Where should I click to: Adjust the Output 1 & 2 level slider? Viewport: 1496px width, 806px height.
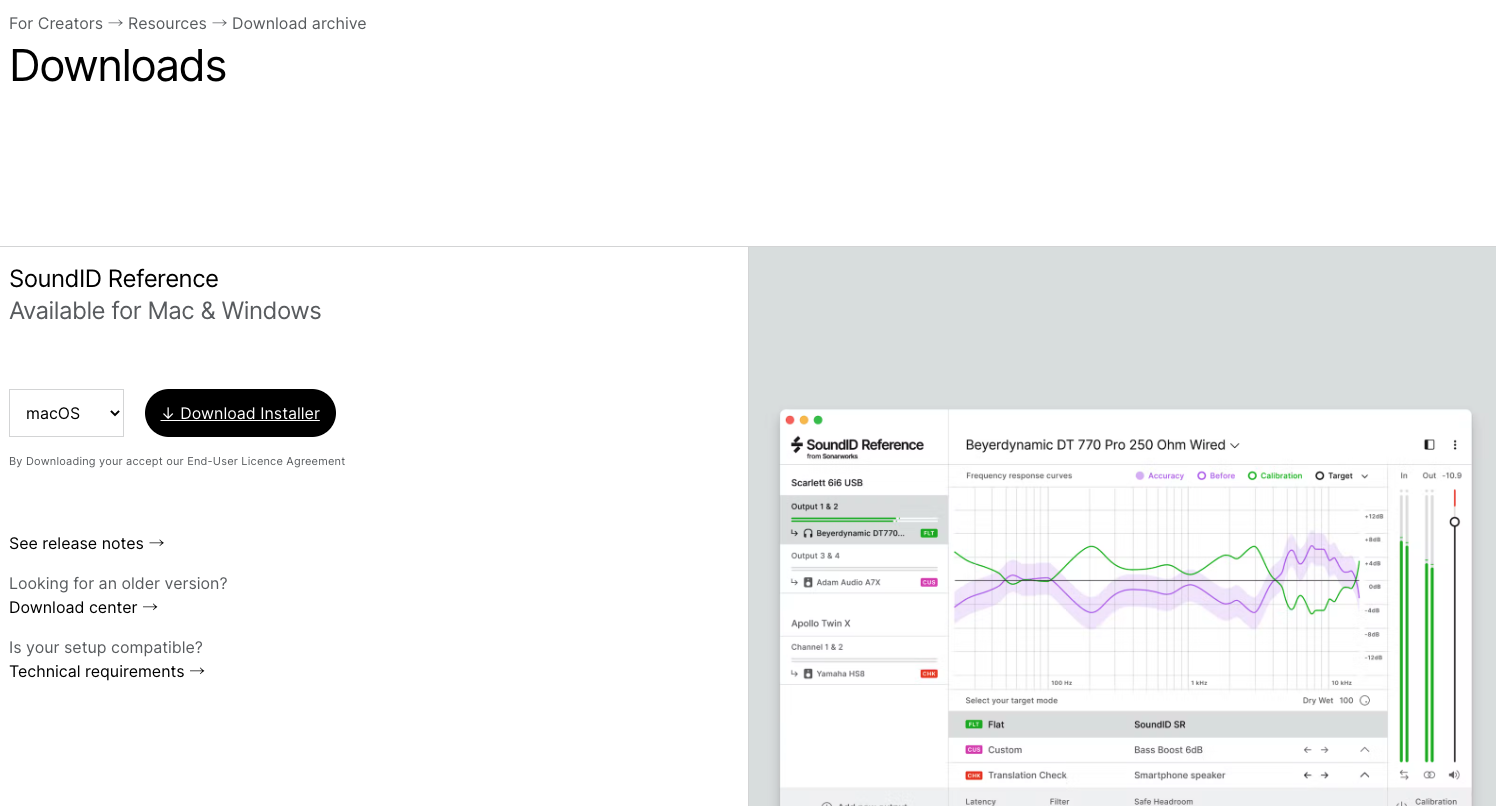coord(864,519)
